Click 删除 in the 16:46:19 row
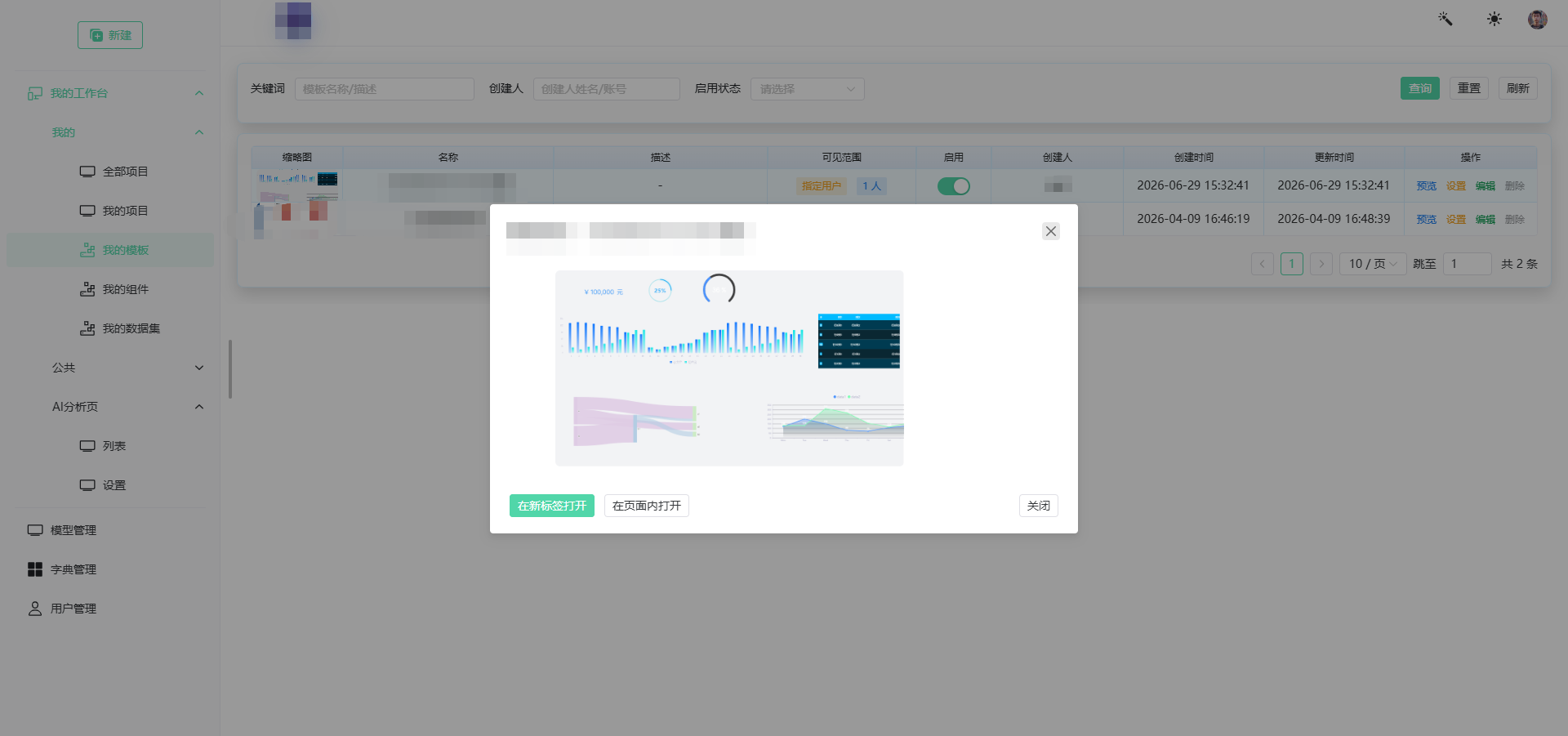The height and width of the screenshot is (736, 1568). tap(1515, 220)
